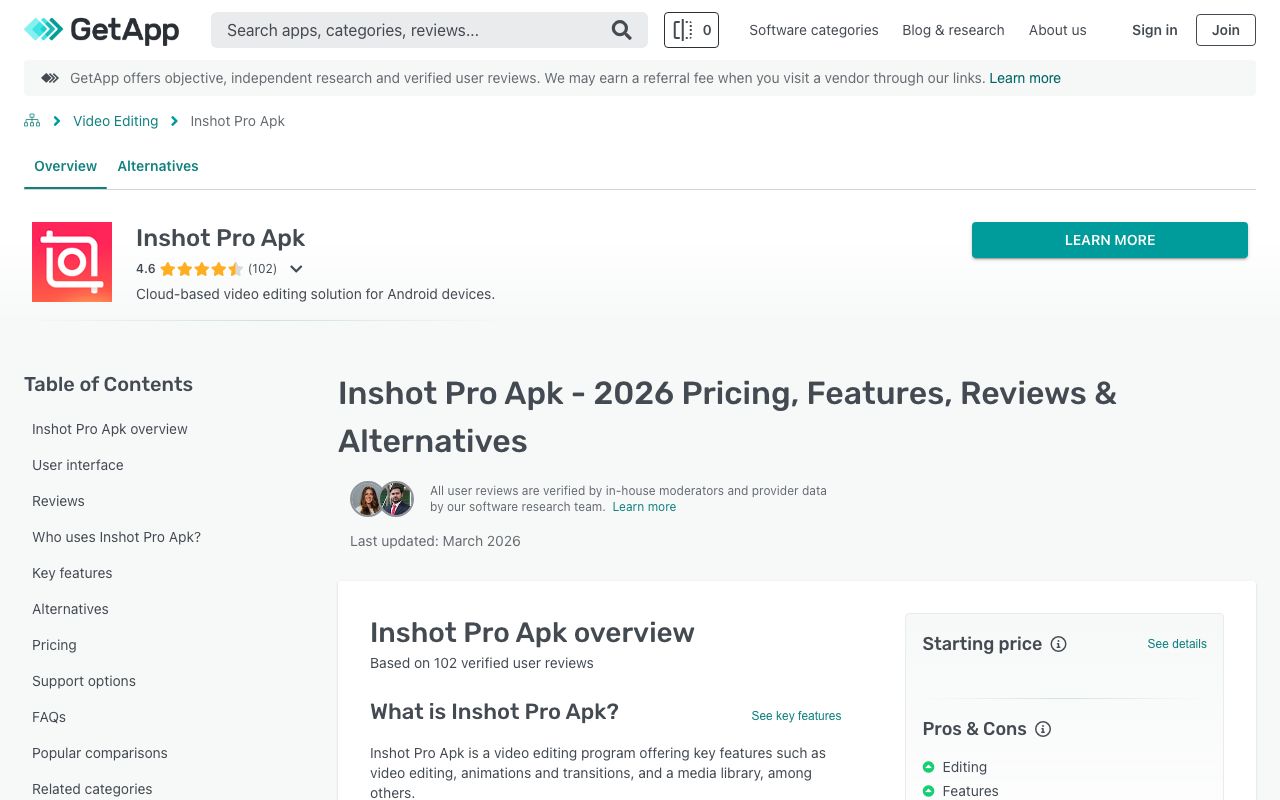Click the Join button
This screenshot has height=800, width=1280.
click(1226, 30)
